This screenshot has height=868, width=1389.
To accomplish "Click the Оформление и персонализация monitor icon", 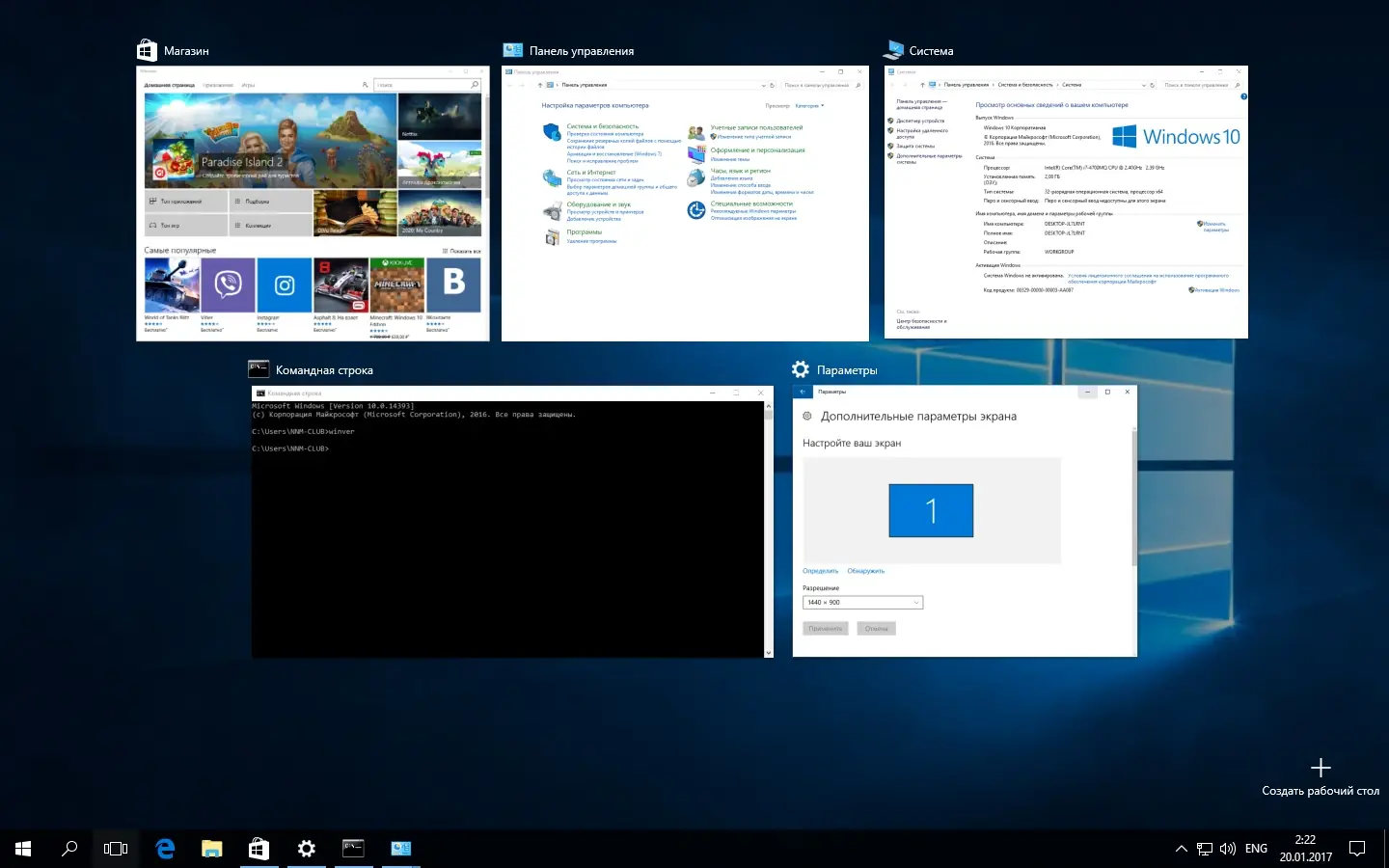I will [695, 154].
